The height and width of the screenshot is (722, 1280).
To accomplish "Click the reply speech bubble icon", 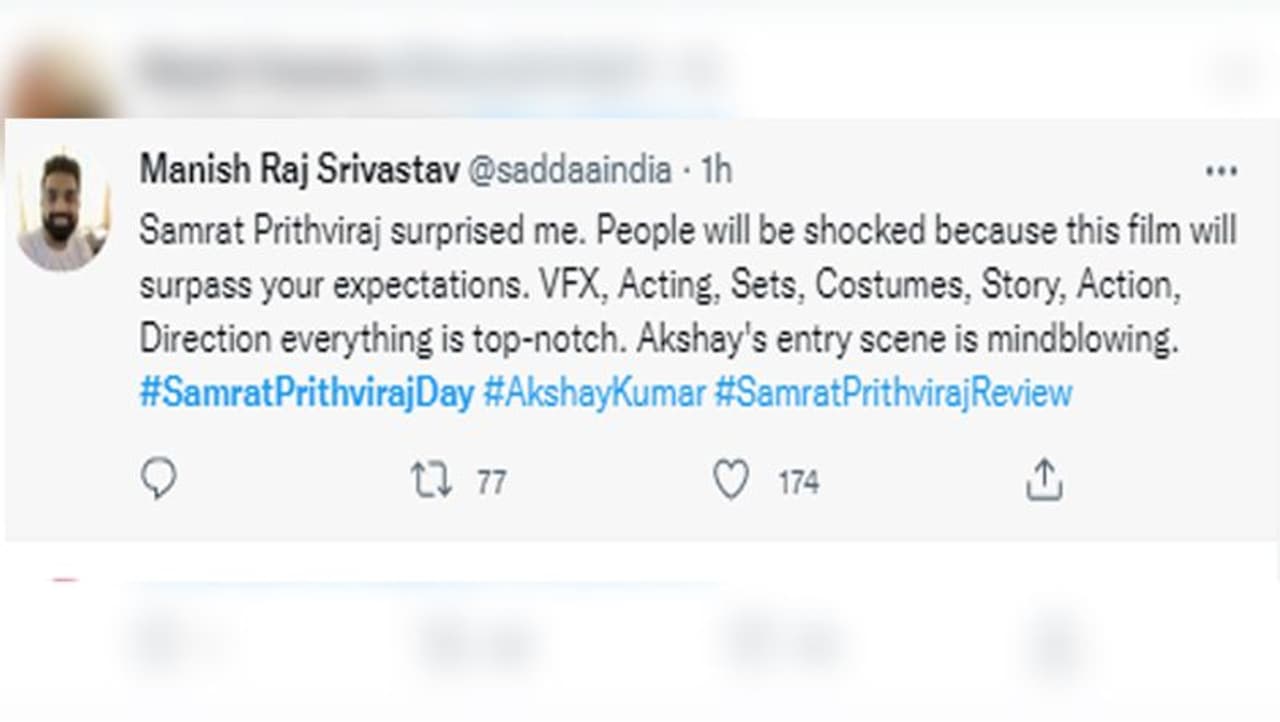I will coord(159,481).
